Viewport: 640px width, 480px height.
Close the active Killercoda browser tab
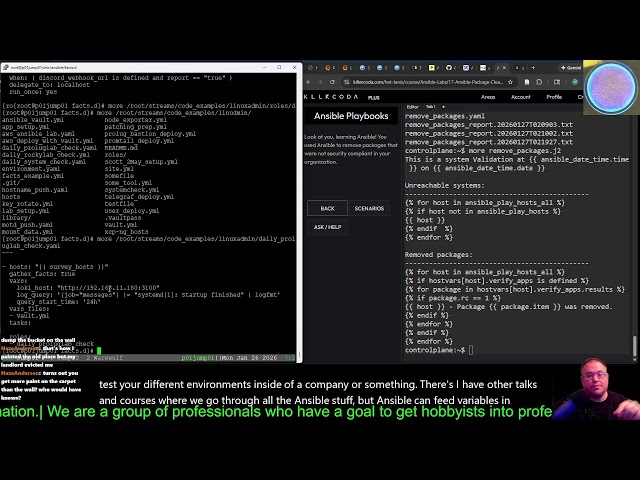[504, 68]
